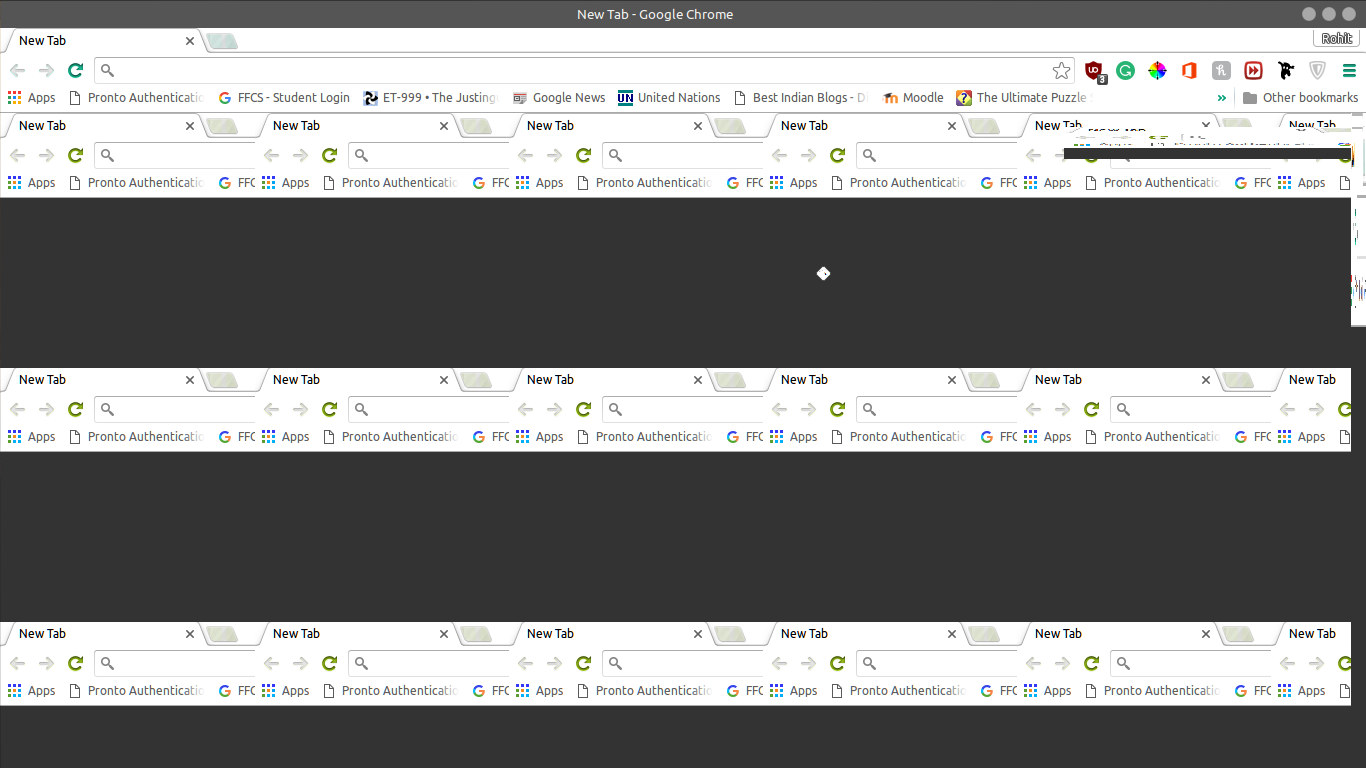Open the Rohit profile button

pos(1336,38)
